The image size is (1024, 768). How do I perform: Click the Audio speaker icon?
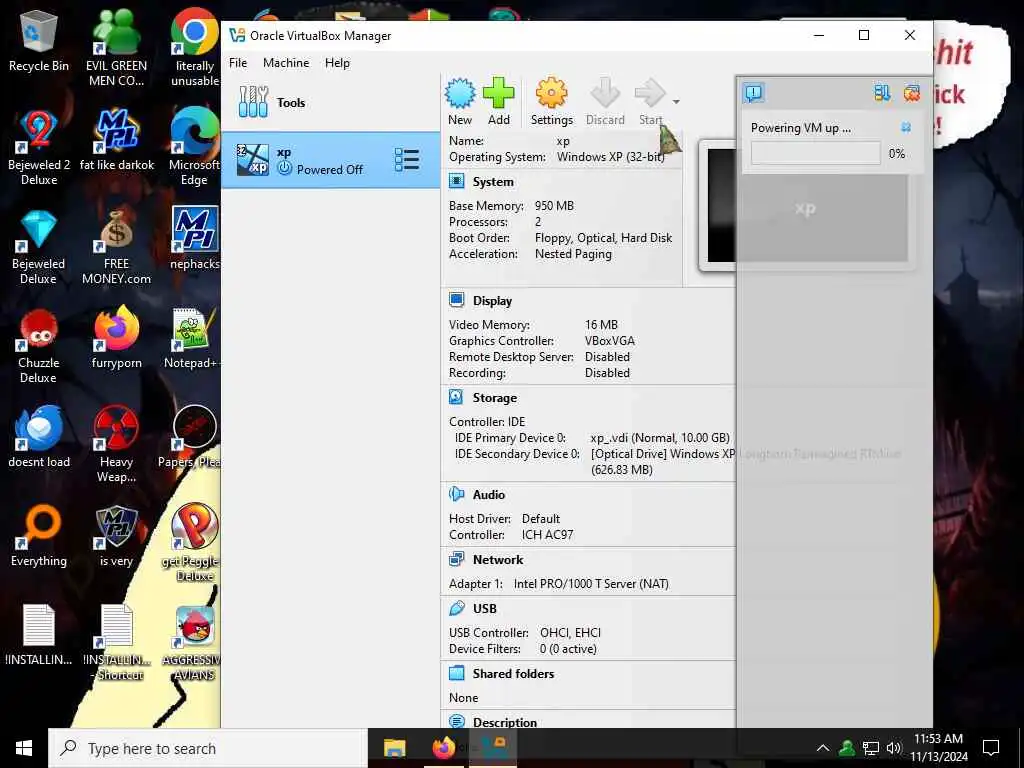pyautogui.click(x=456, y=494)
